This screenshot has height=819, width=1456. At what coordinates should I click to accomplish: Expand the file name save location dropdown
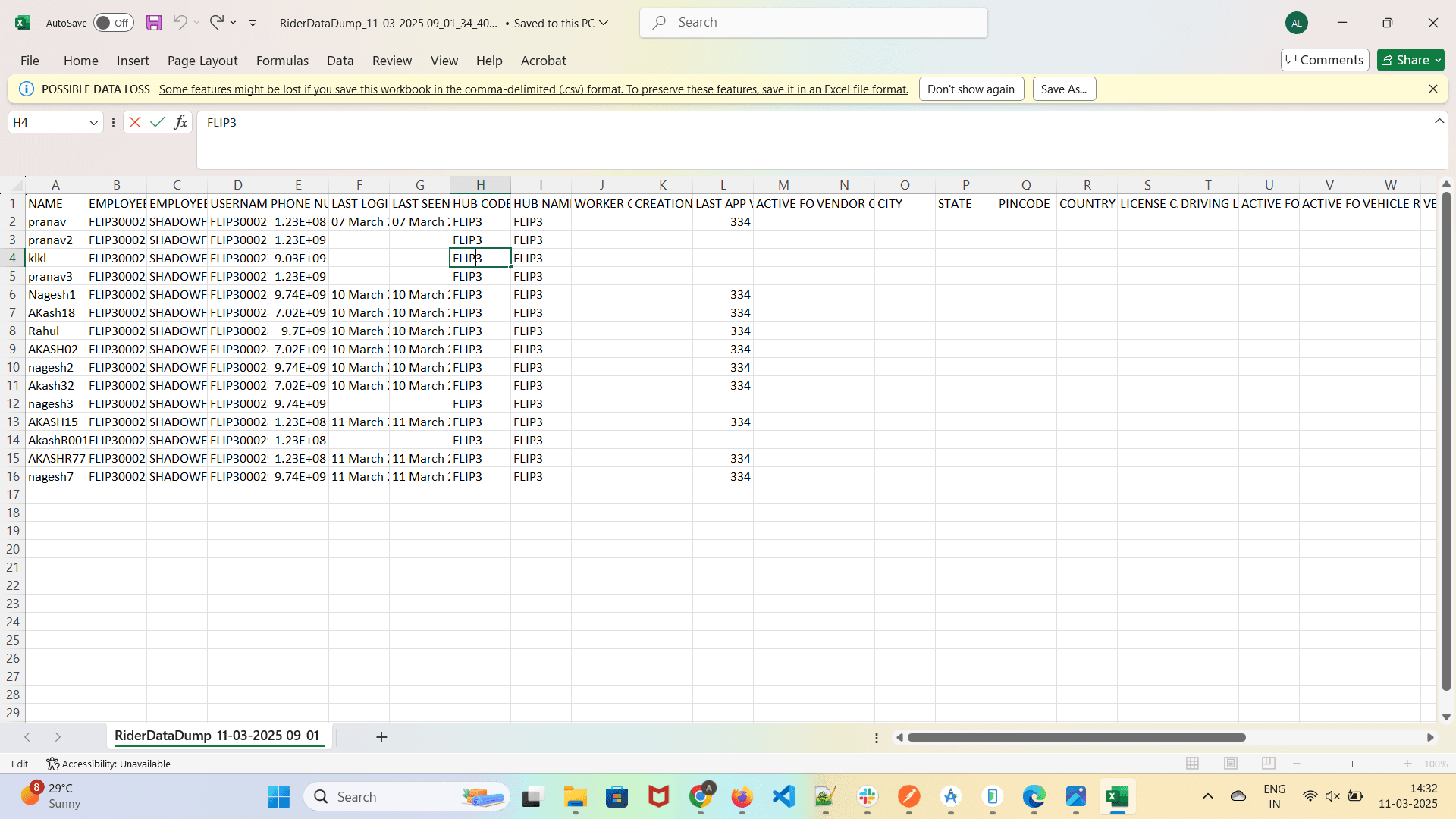click(604, 23)
